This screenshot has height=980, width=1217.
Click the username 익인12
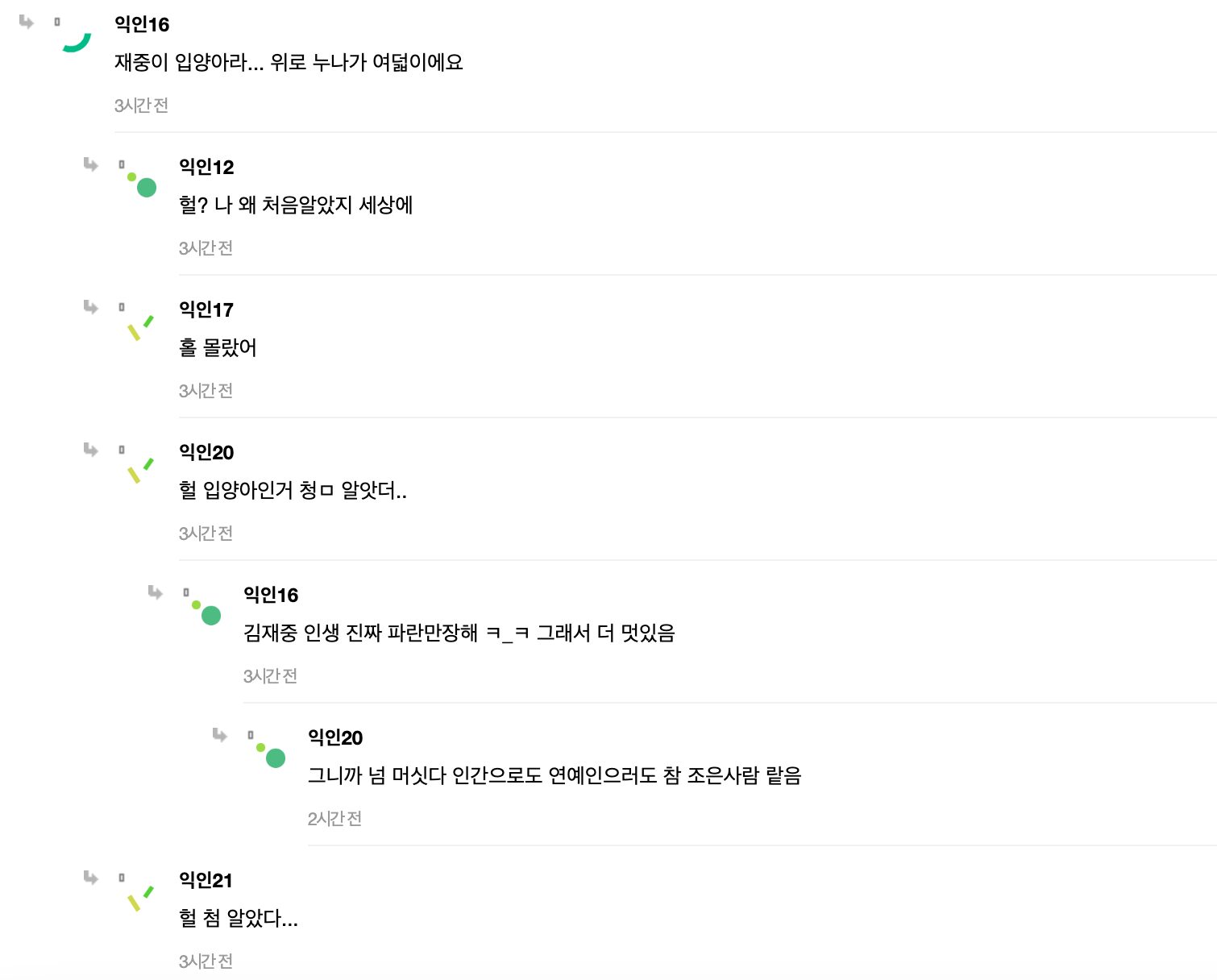[x=206, y=167]
